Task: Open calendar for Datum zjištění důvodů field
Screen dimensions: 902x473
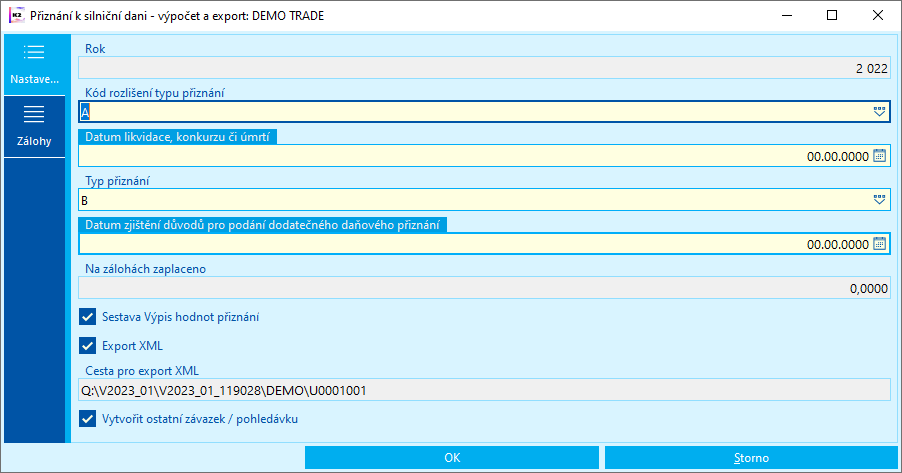Action: (x=880, y=244)
